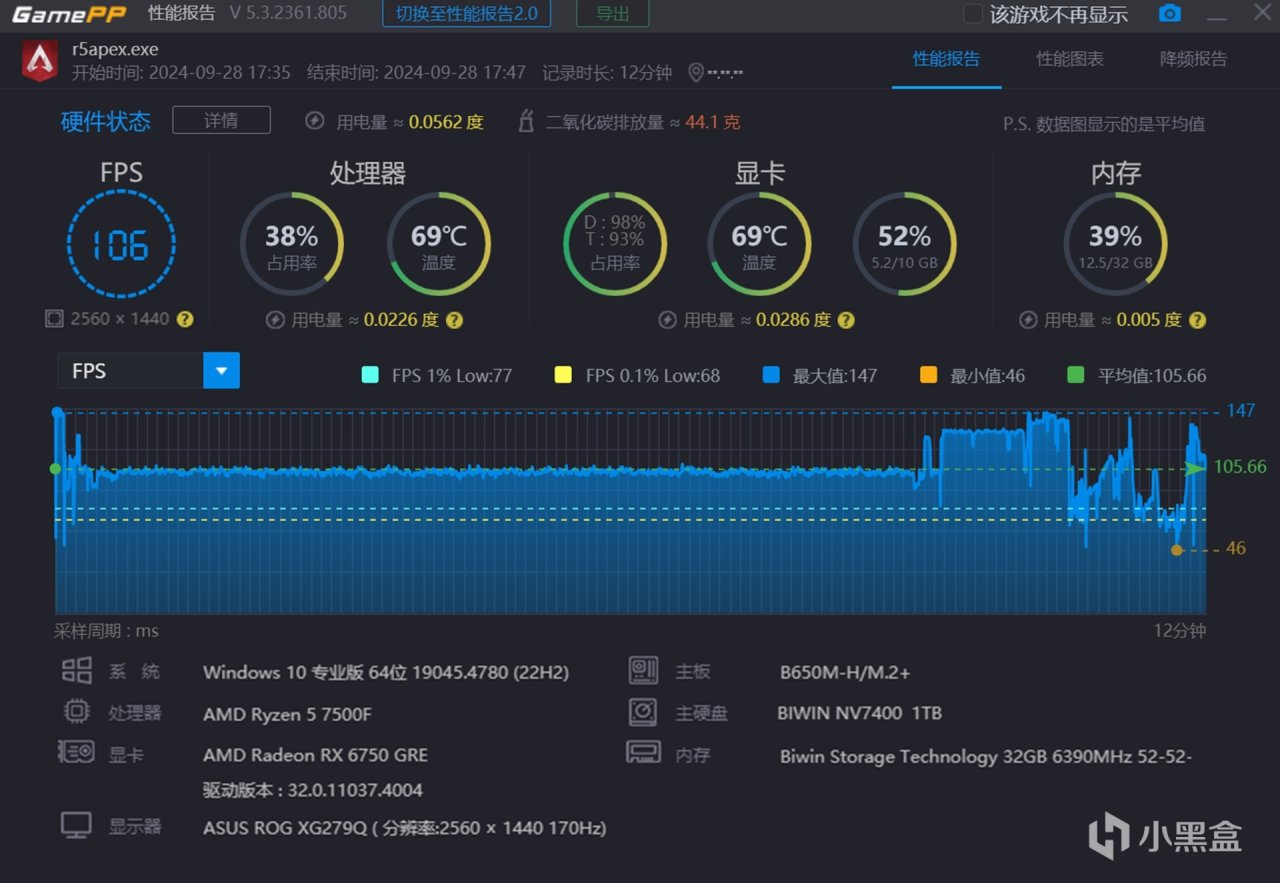Click the B650M-H/M.2+ motherboard text
The height and width of the screenshot is (883, 1280).
coord(845,672)
